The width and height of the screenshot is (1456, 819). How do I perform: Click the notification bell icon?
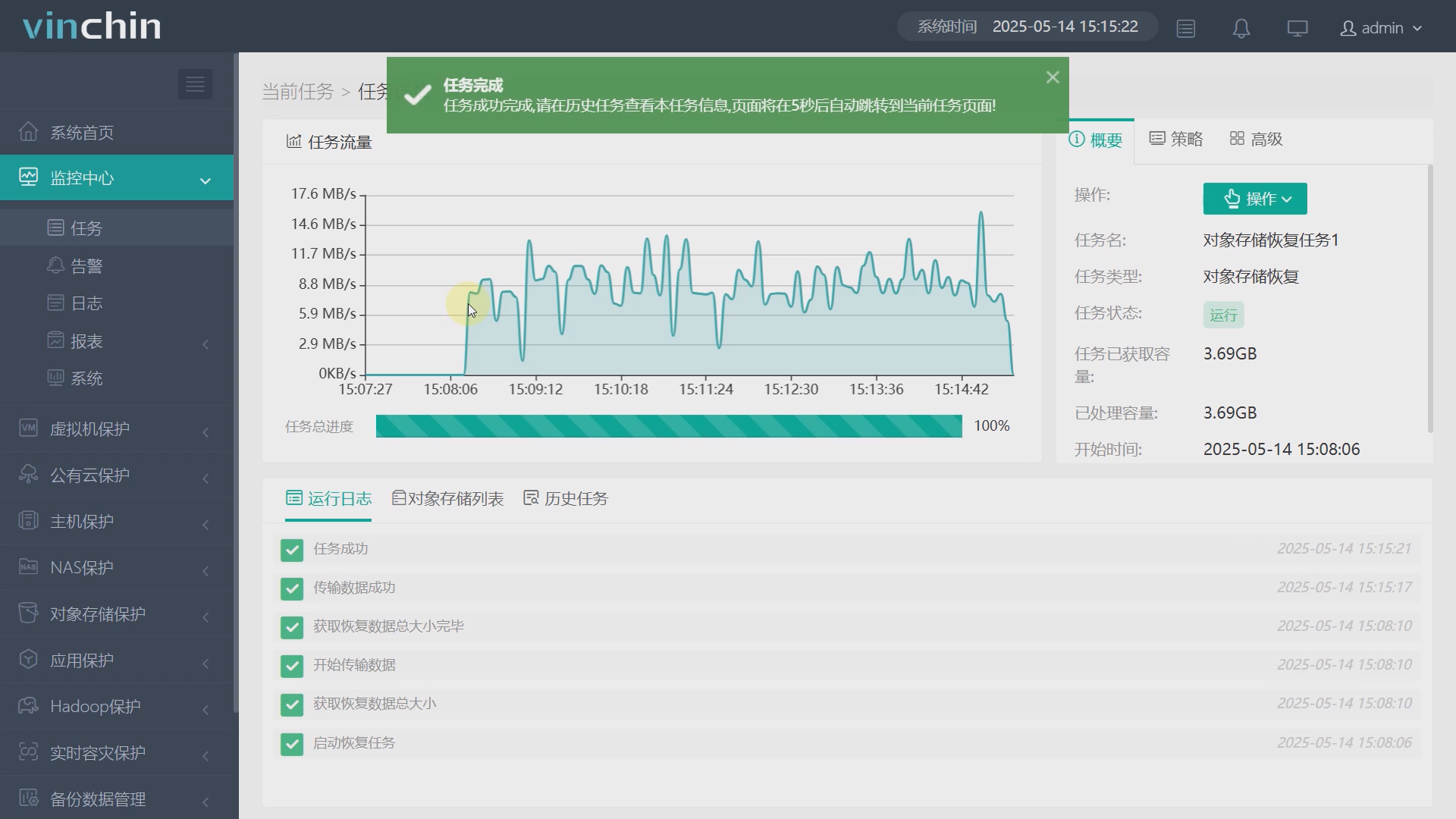click(1241, 28)
